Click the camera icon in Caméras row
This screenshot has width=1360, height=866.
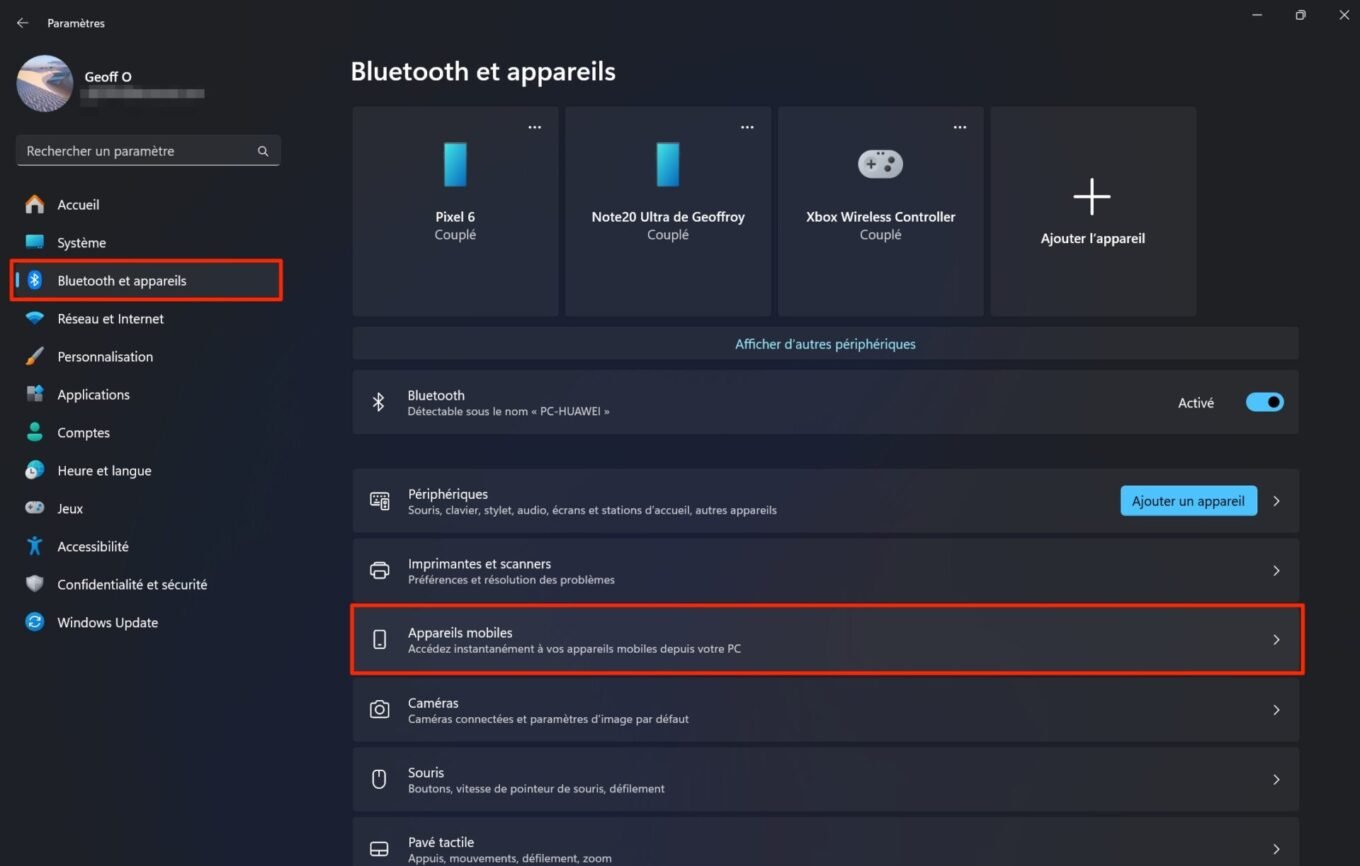coord(380,710)
